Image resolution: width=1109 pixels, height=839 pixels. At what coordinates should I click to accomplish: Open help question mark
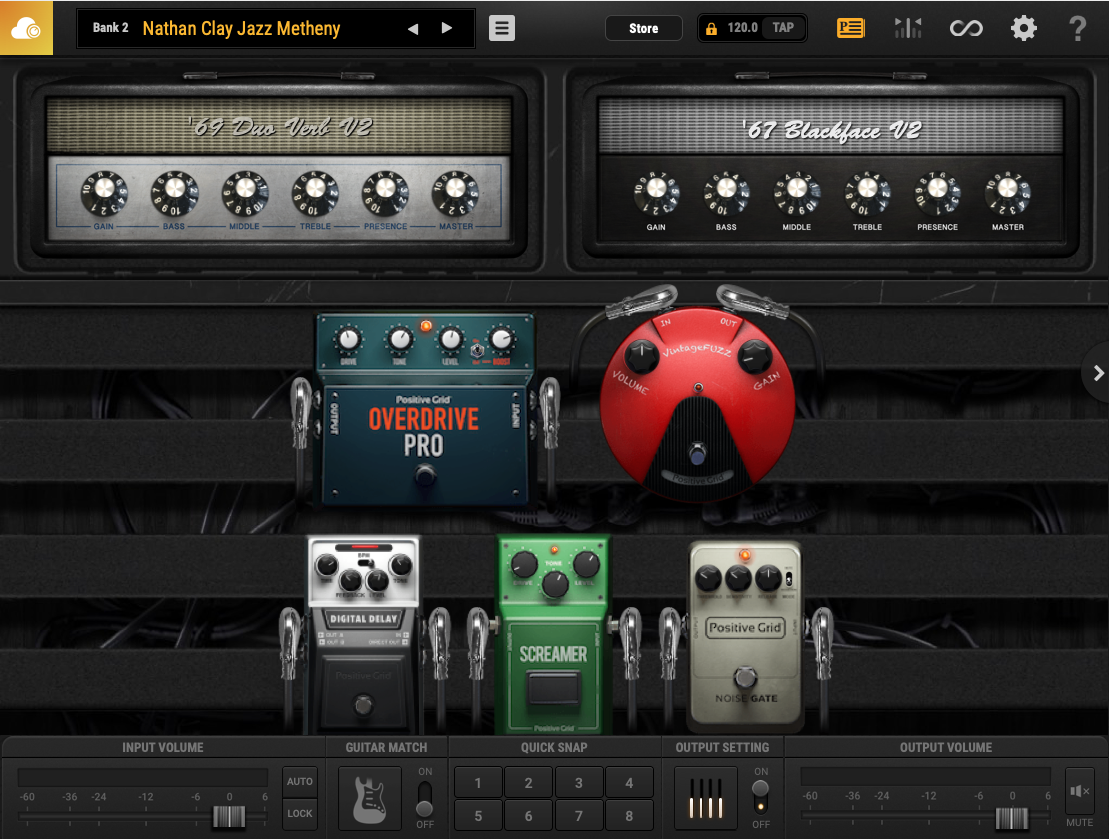[1077, 28]
